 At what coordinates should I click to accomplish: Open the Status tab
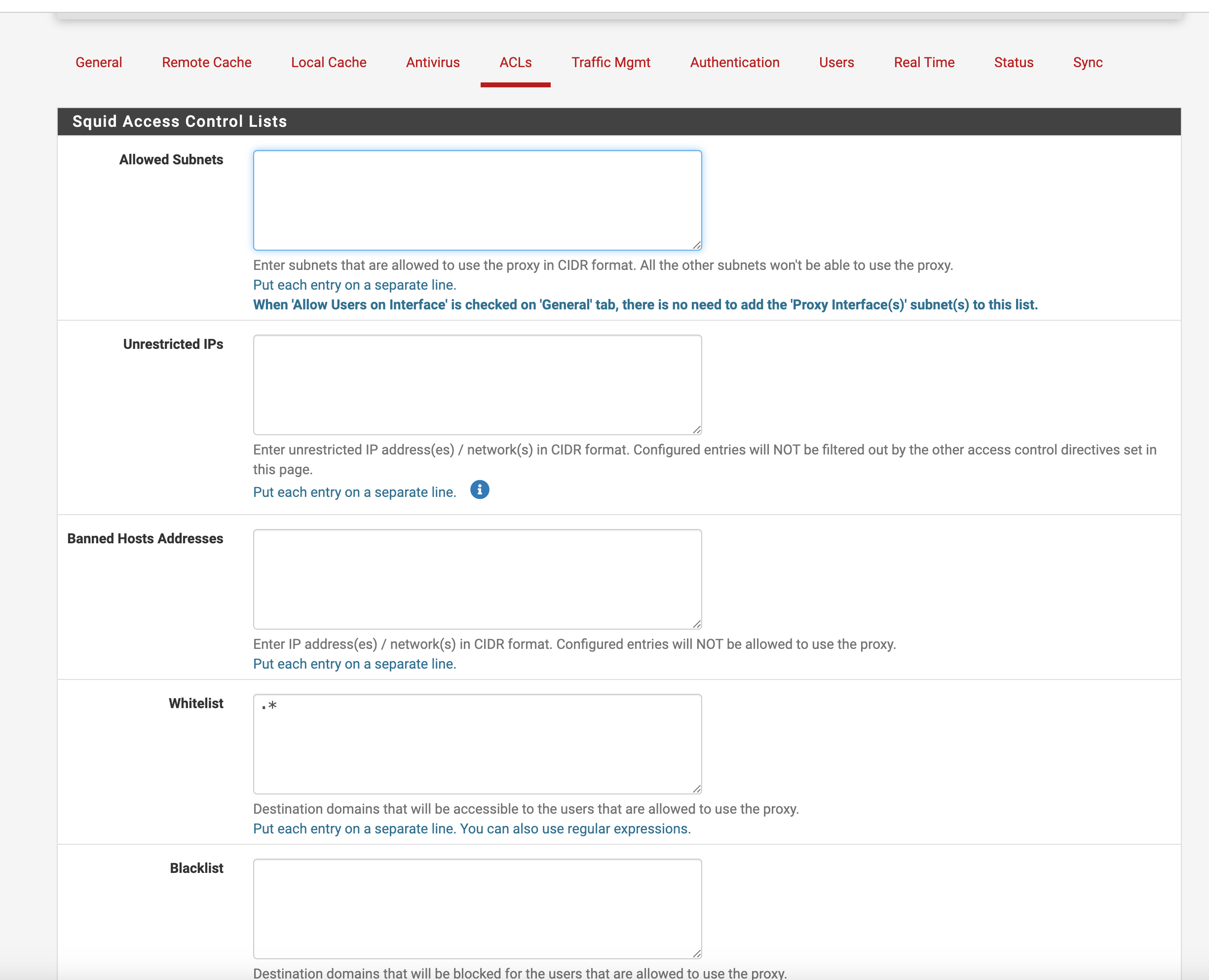point(1014,63)
